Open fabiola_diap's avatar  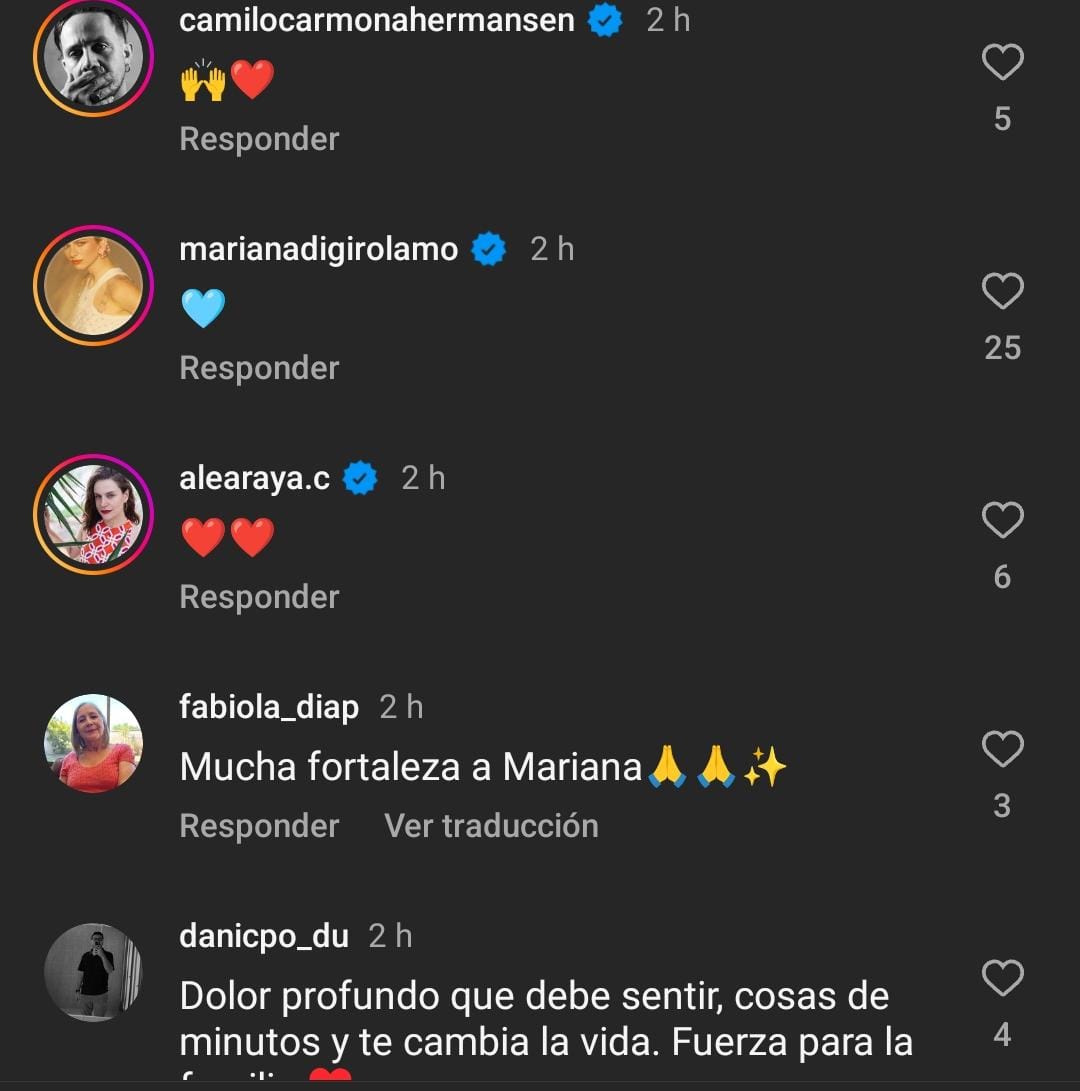[93, 743]
